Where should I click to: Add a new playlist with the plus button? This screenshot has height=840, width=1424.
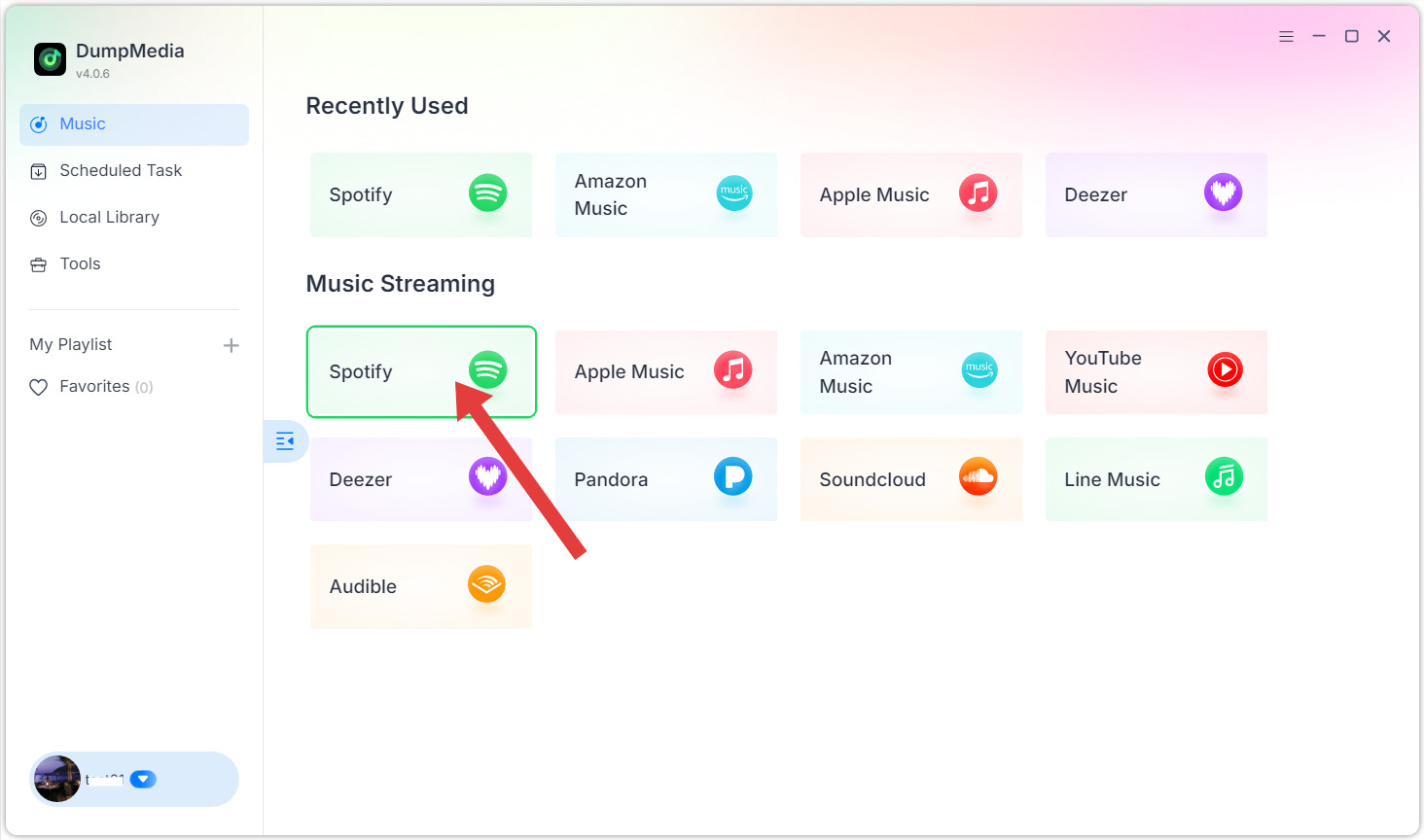(x=231, y=344)
